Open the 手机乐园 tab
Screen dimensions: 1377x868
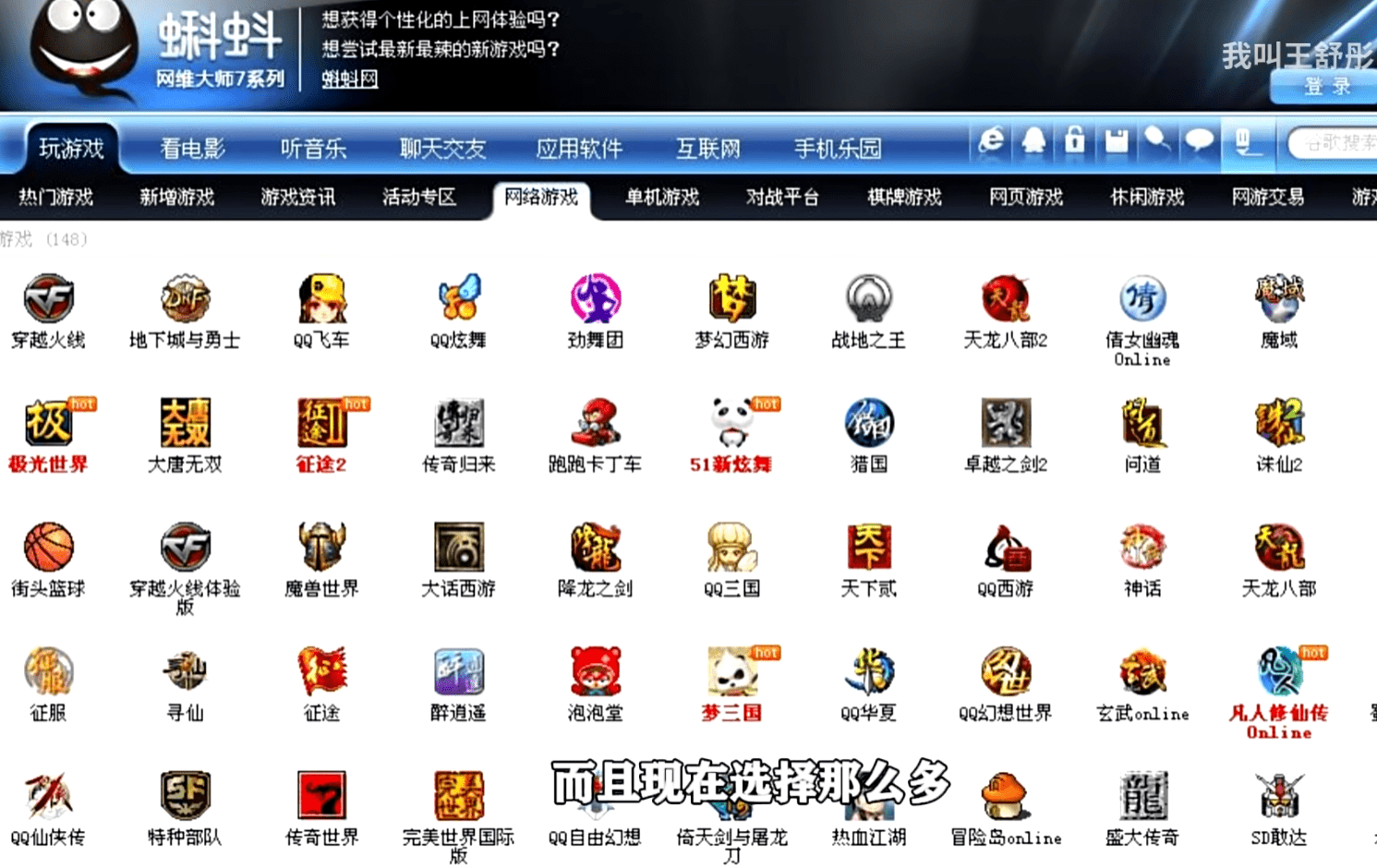838,148
